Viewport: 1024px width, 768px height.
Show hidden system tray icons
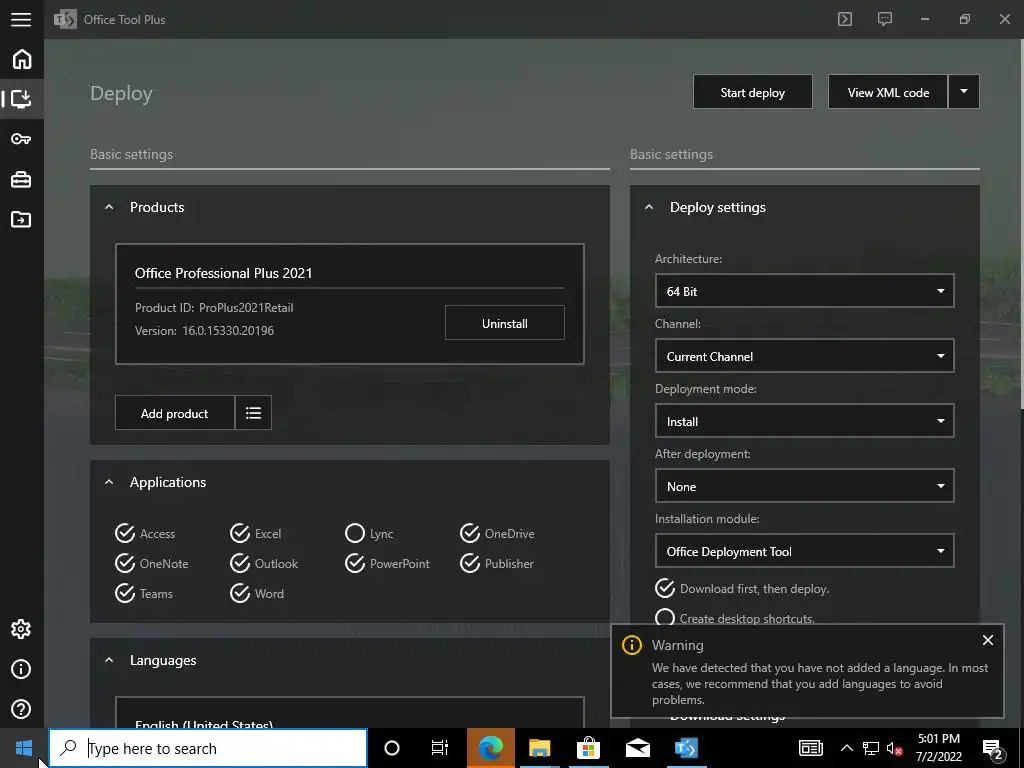846,748
